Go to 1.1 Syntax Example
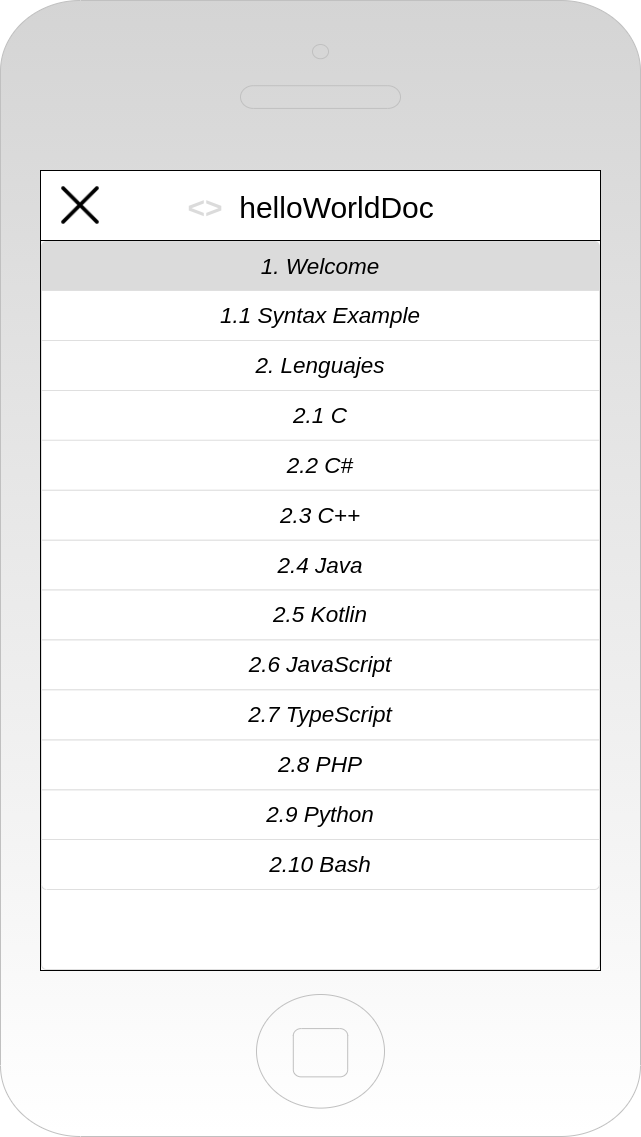The image size is (641, 1137). [320, 316]
